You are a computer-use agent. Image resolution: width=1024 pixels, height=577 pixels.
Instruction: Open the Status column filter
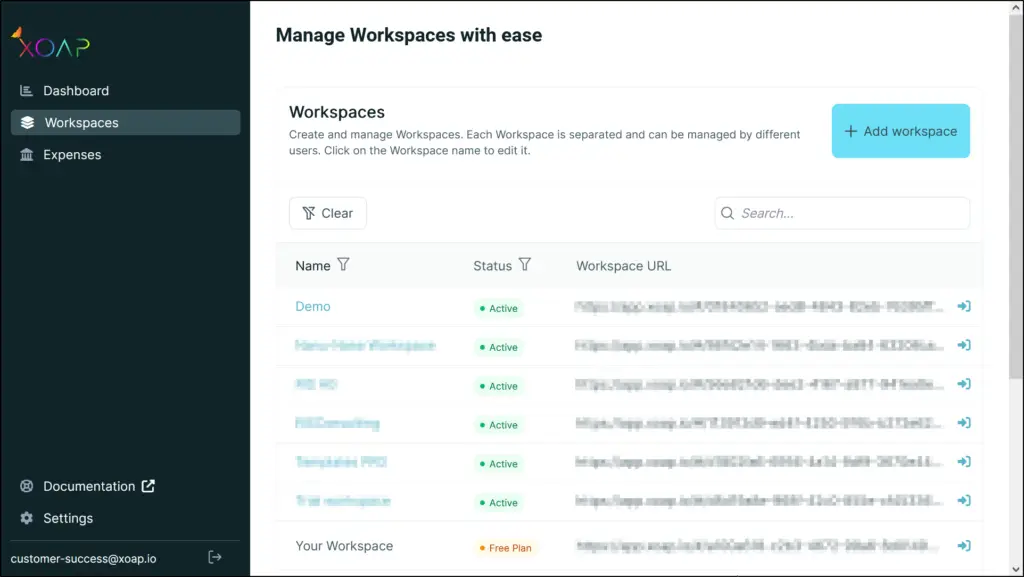click(x=525, y=265)
